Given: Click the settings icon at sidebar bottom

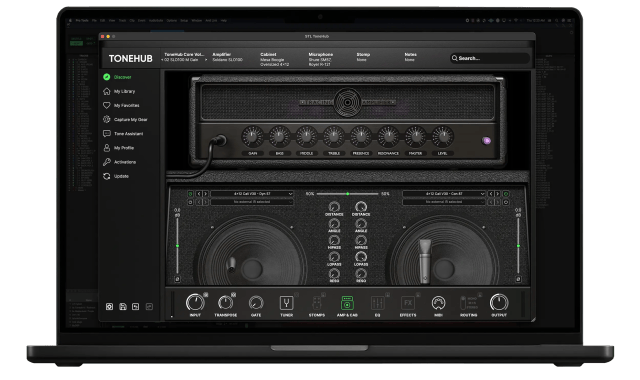Looking at the screenshot, I should [109, 307].
